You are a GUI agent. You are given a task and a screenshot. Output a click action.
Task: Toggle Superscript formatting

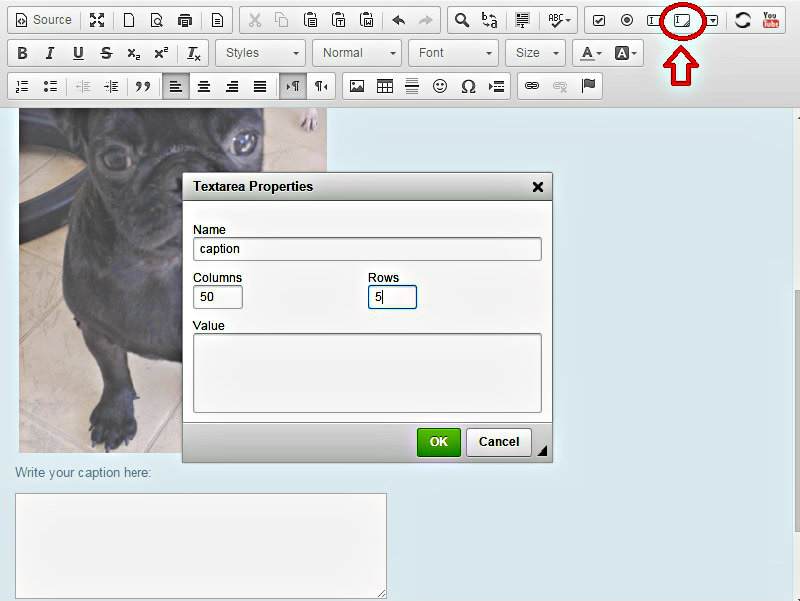tap(161, 53)
